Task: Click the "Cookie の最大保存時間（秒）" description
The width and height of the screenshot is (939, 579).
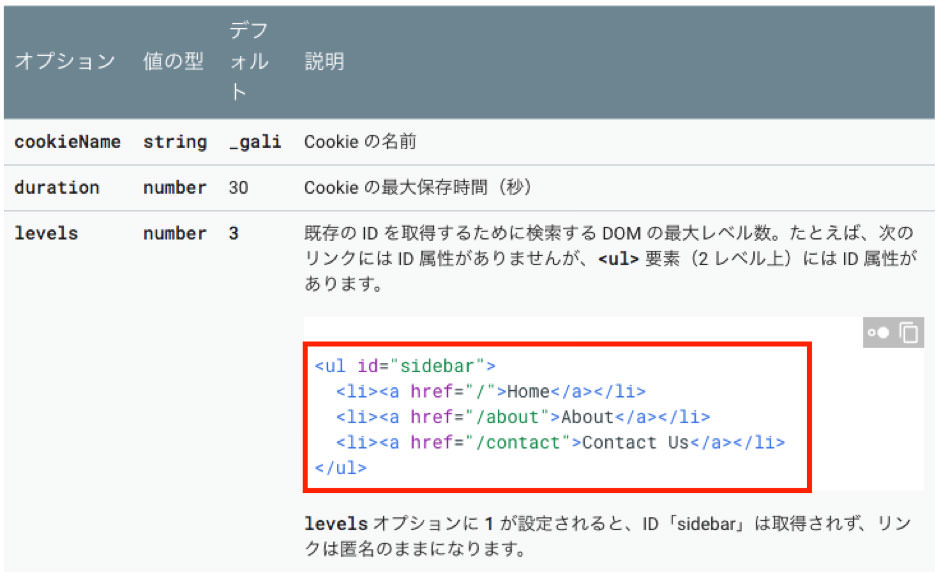Action: [x=417, y=188]
